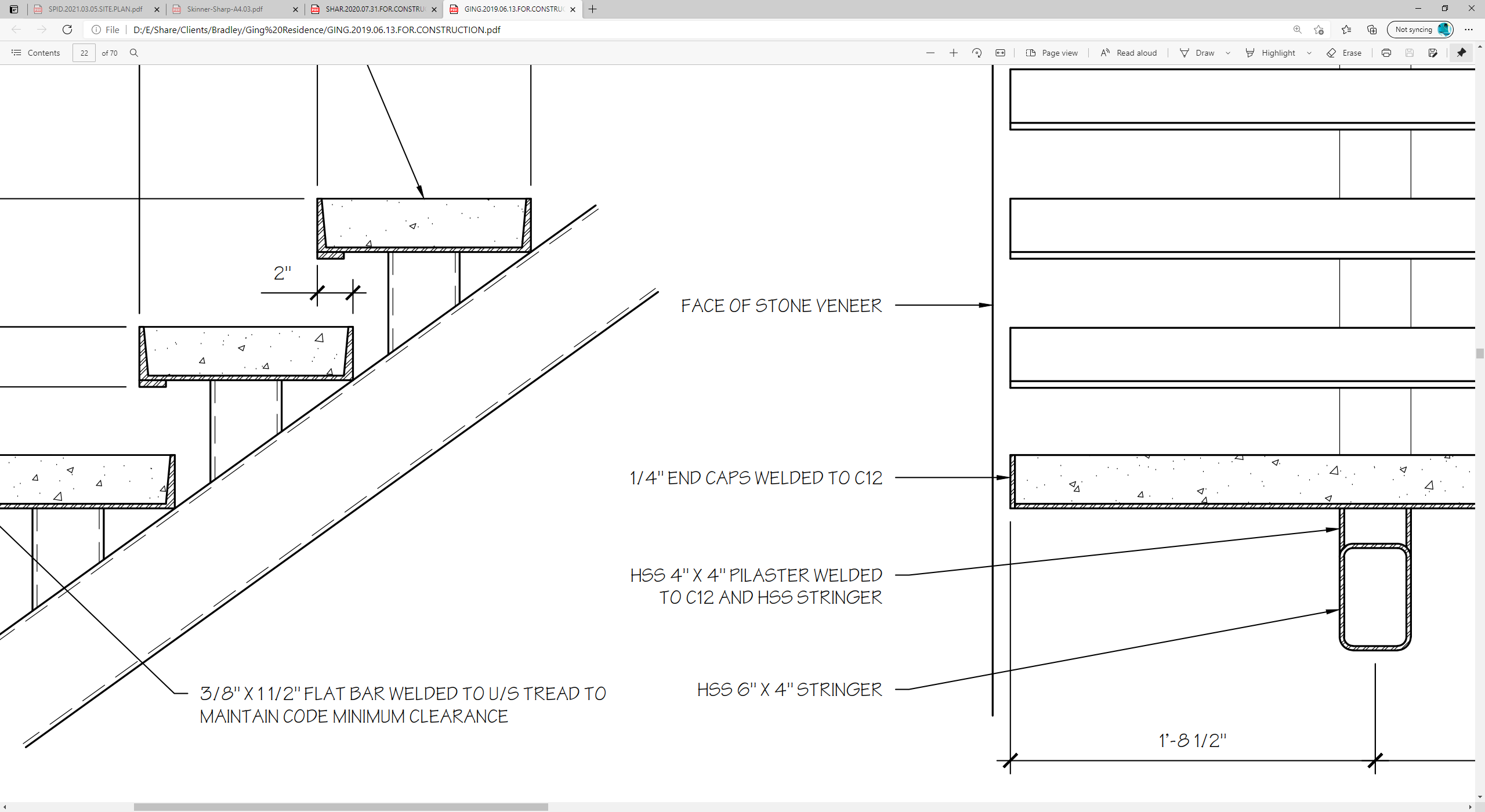Expand the Highlight color dropdown
1485x812 pixels.
click(x=1309, y=53)
